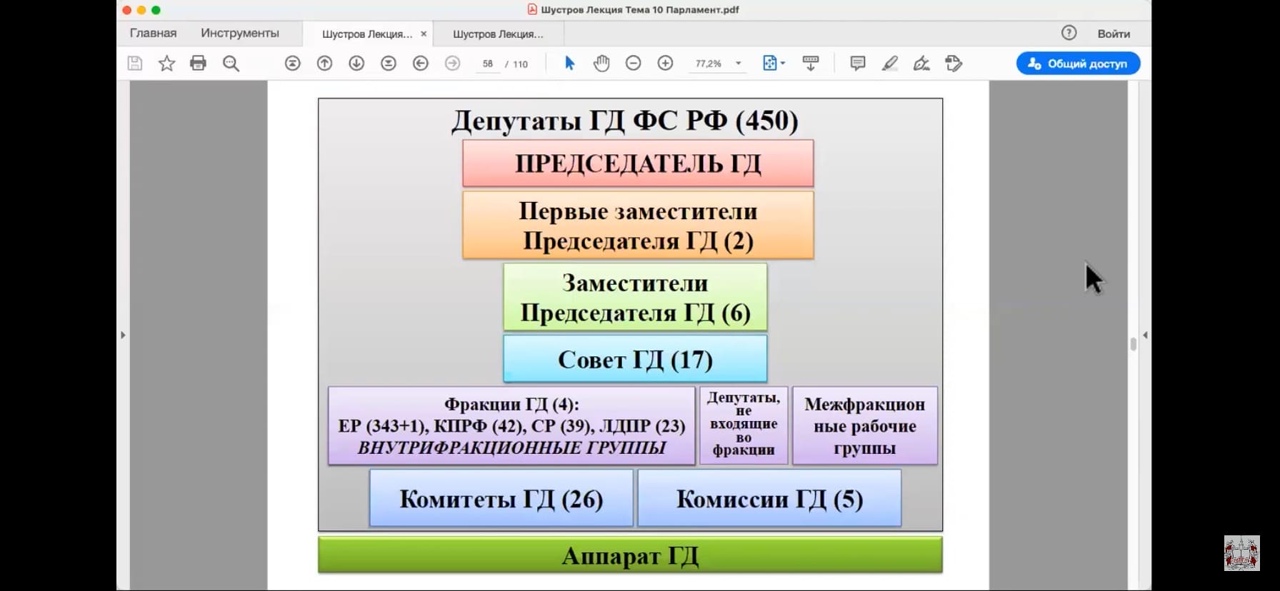The image size is (1280, 591).
Task: Click the page number field 58
Action: tap(488, 64)
